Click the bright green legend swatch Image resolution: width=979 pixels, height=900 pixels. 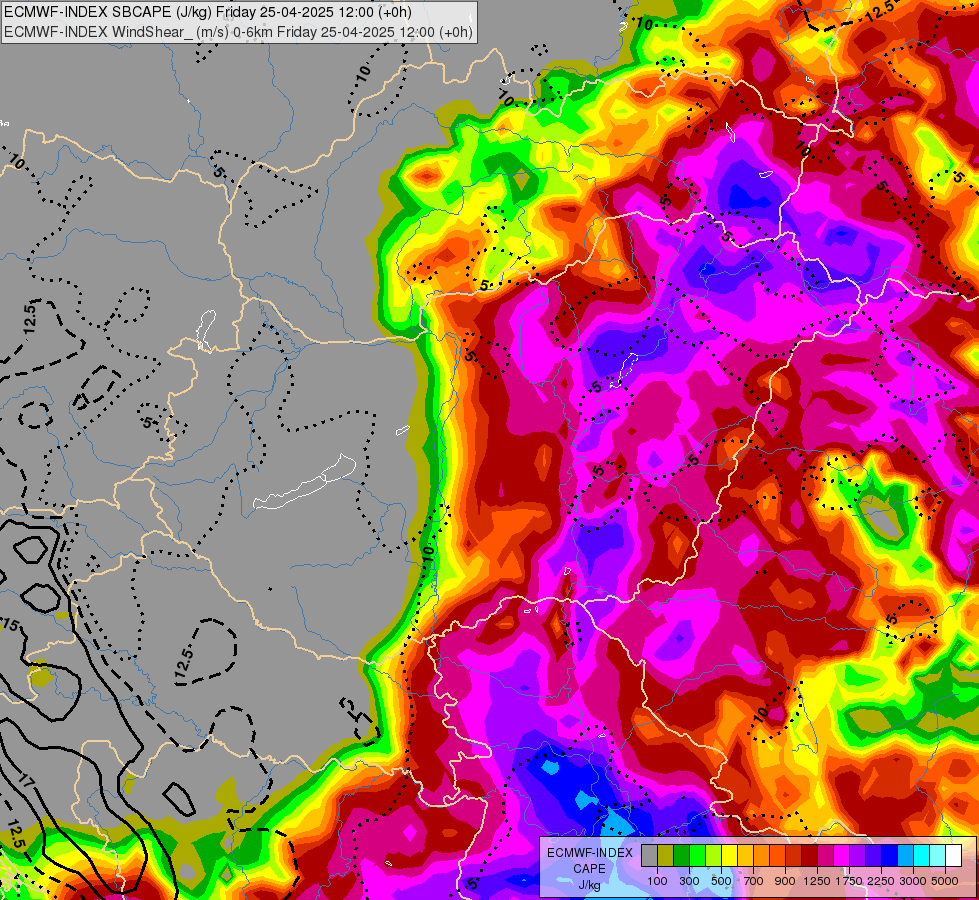(x=698, y=855)
